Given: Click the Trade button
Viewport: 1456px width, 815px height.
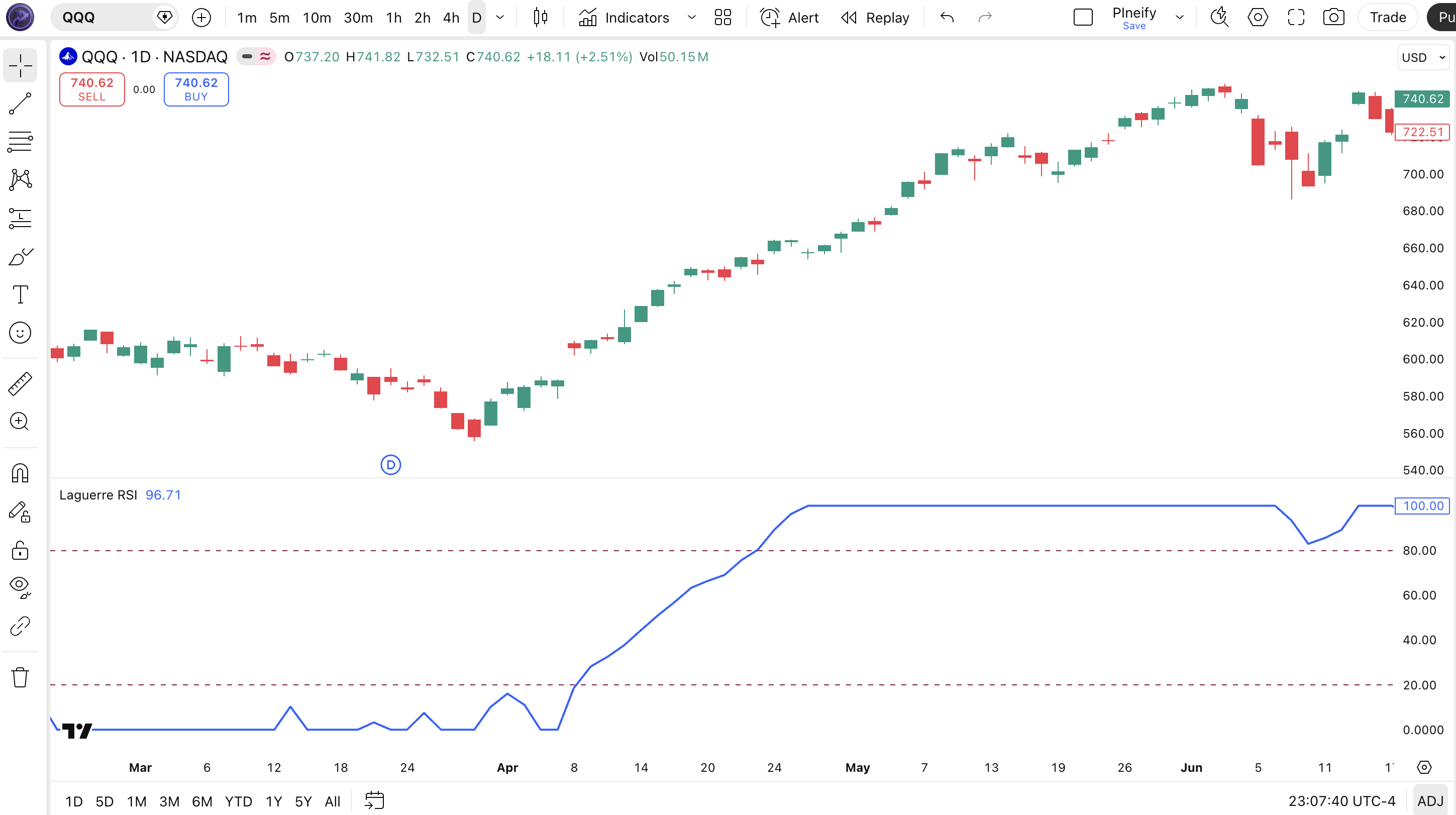Looking at the screenshot, I should point(1388,18).
